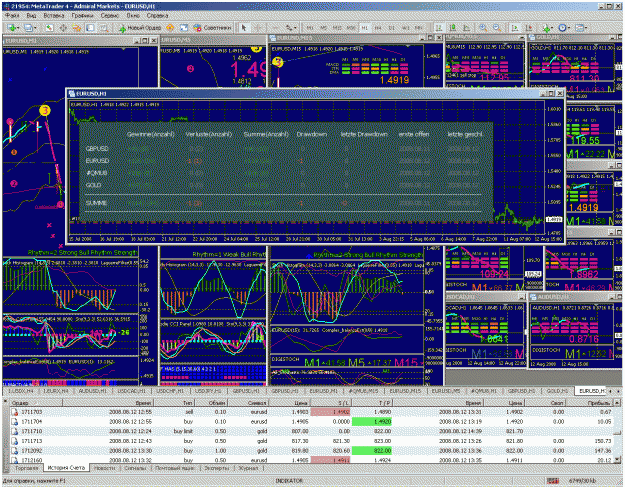Select the arrow cursor tool

244,27
